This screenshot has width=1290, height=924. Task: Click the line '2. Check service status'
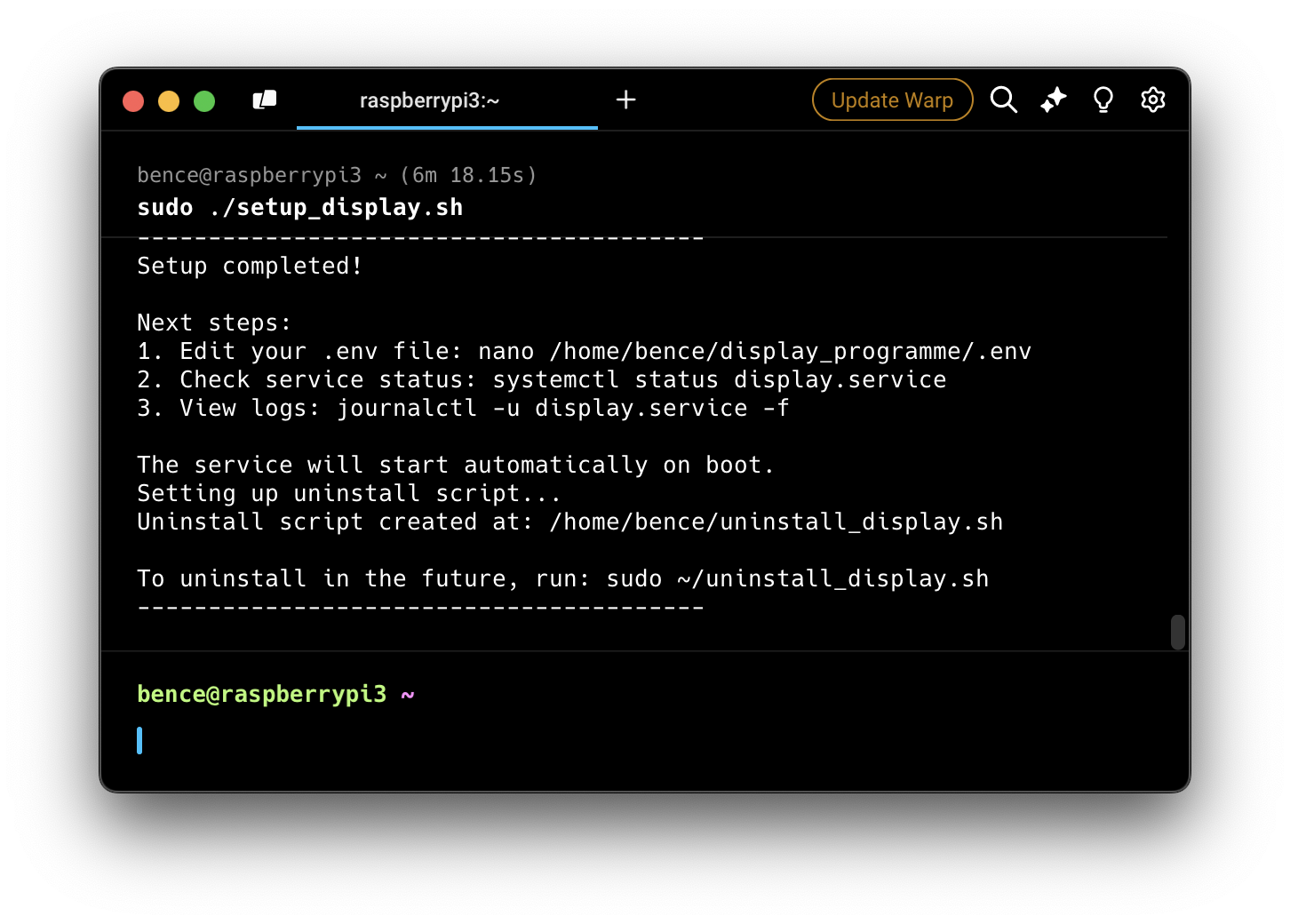click(x=542, y=379)
